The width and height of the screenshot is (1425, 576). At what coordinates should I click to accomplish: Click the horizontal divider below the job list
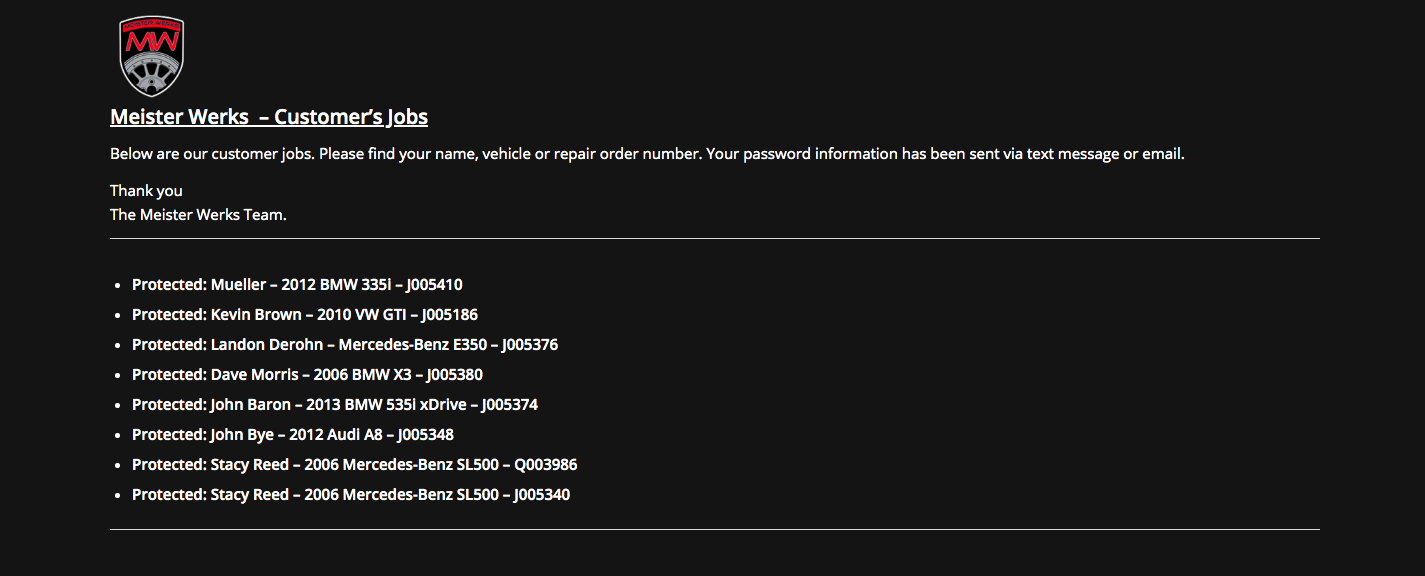[715, 529]
